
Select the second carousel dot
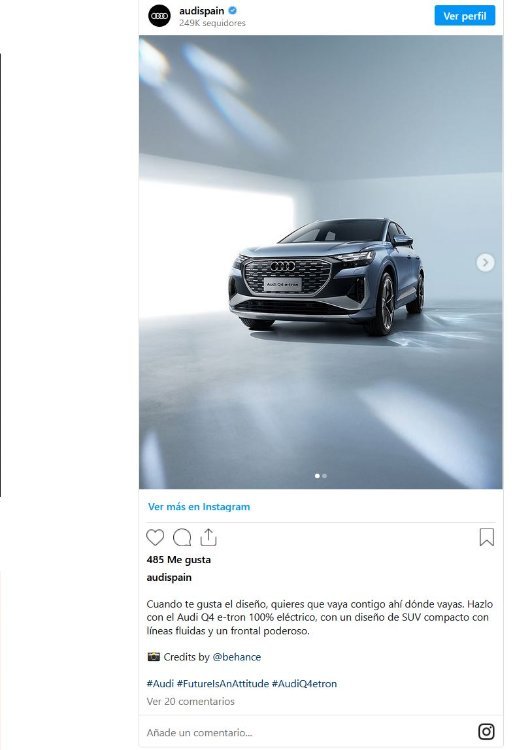(x=325, y=476)
